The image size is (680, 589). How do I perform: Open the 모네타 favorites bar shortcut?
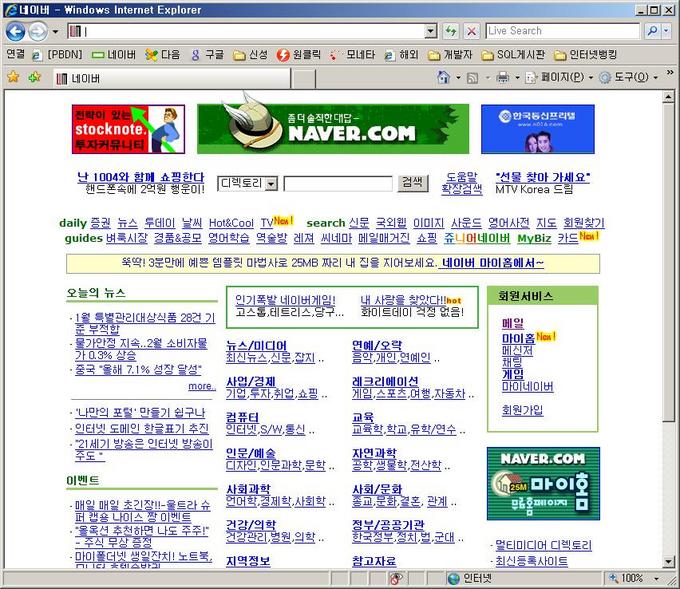coord(352,55)
